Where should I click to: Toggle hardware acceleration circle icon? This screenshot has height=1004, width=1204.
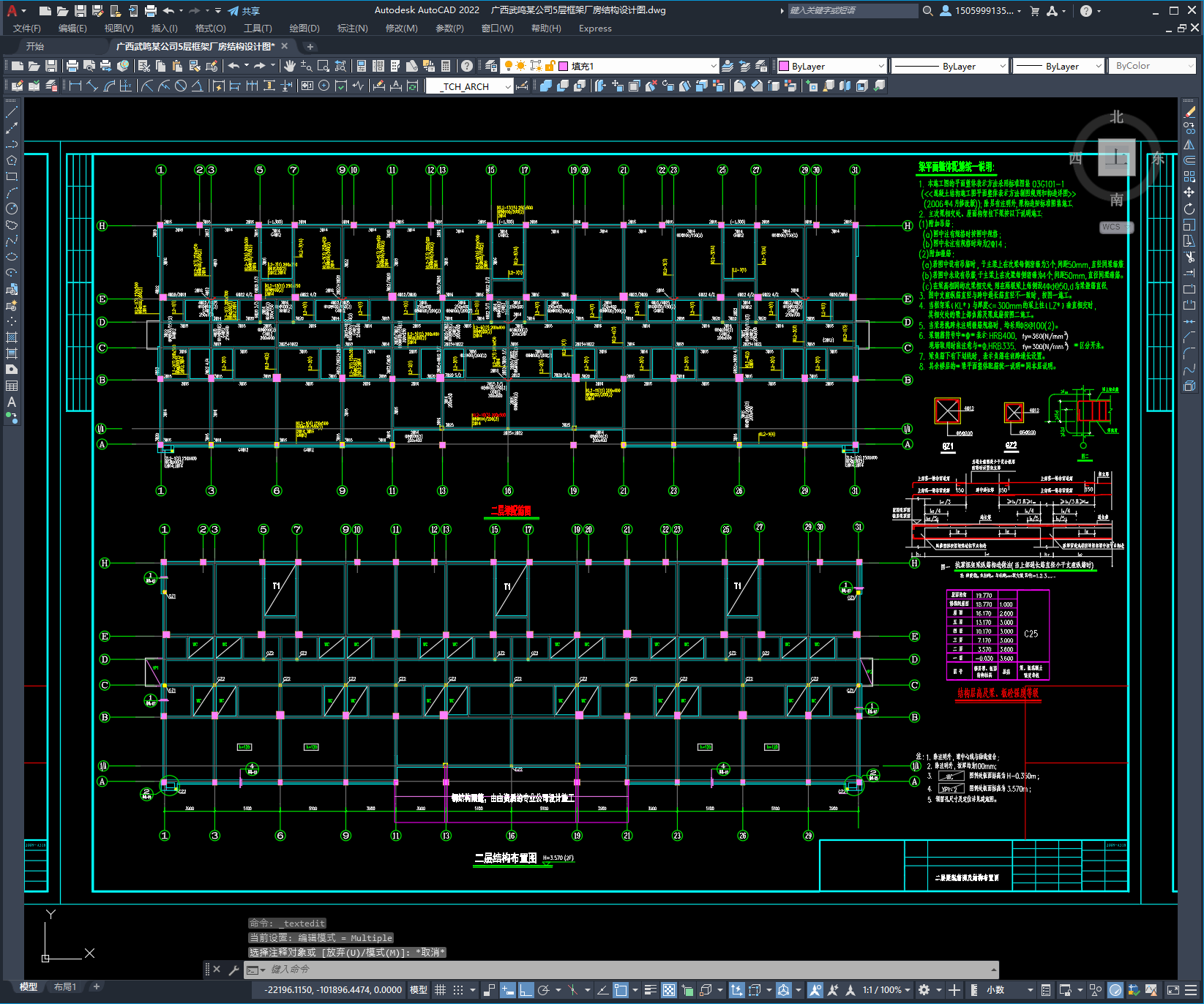(1115, 990)
